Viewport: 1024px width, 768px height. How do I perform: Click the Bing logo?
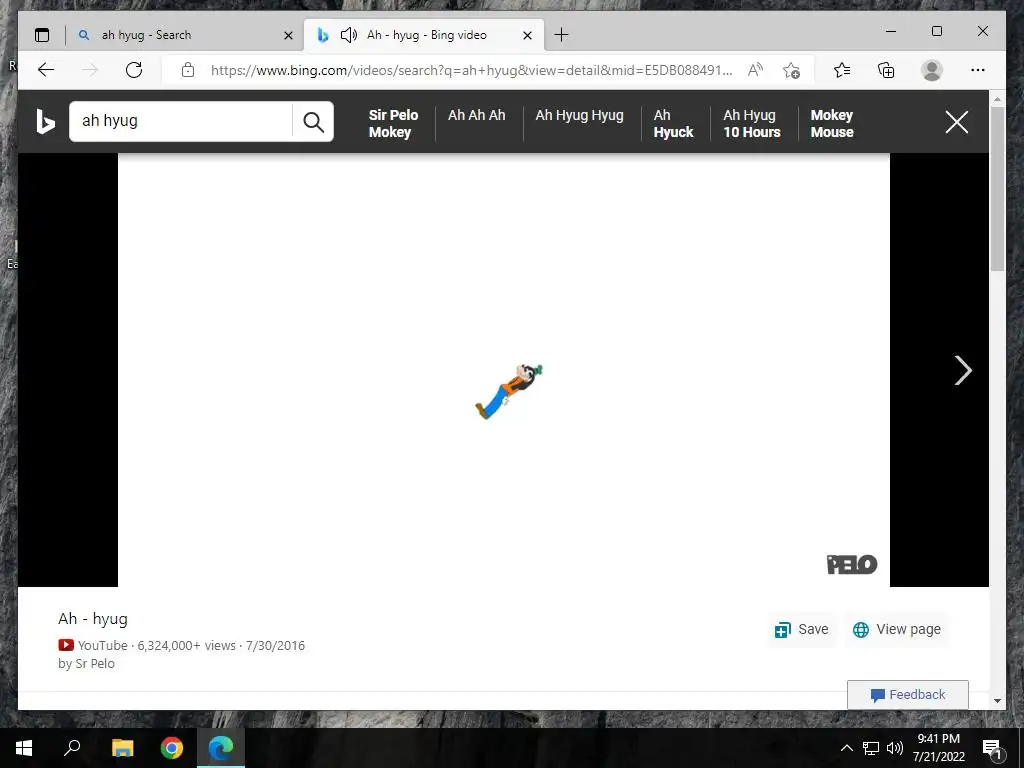click(x=45, y=121)
